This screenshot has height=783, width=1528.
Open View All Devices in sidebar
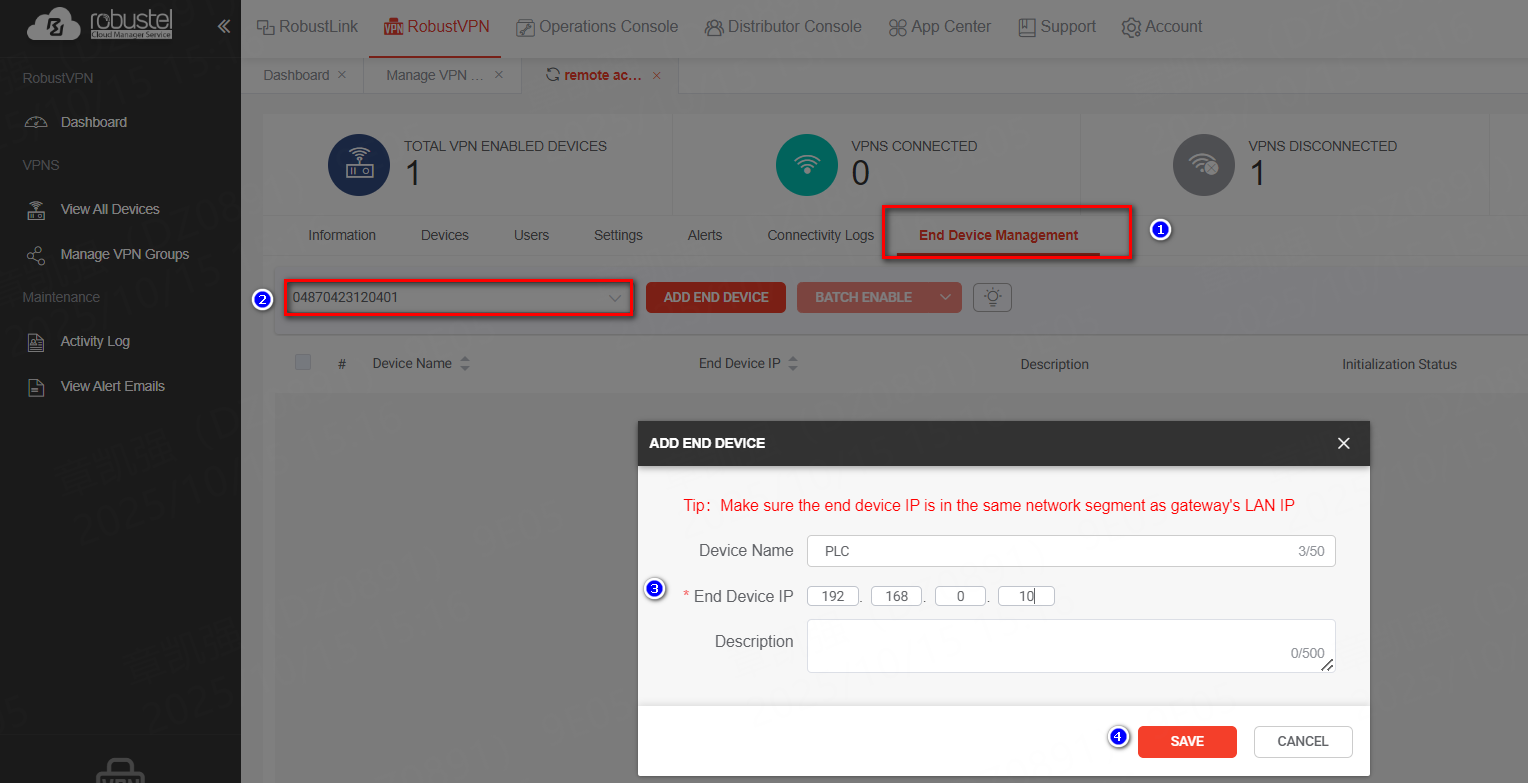coord(109,209)
